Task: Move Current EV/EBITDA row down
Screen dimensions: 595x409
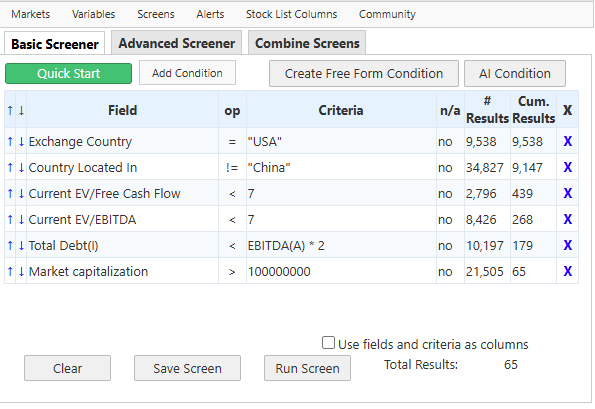Action: pos(21,219)
